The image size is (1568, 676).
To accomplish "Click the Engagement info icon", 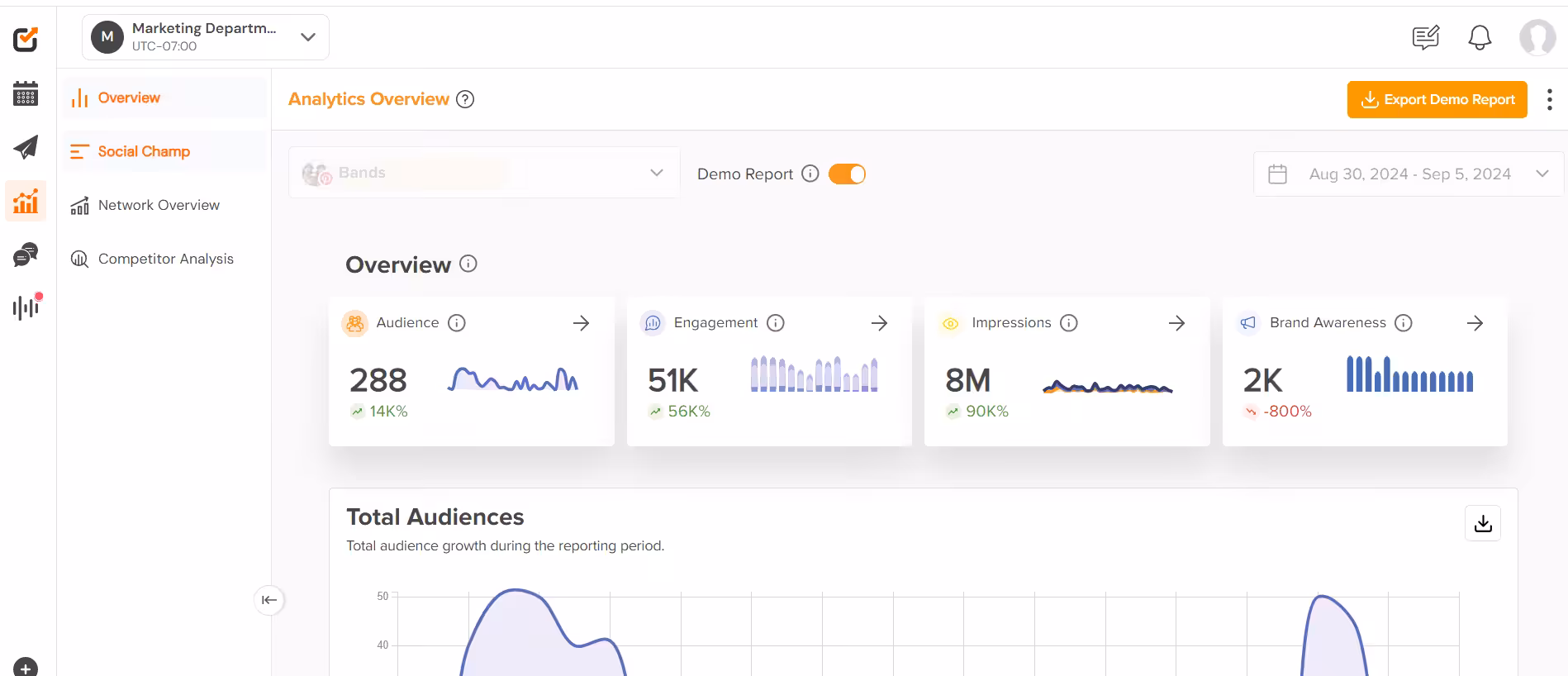I will tap(776, 323).
